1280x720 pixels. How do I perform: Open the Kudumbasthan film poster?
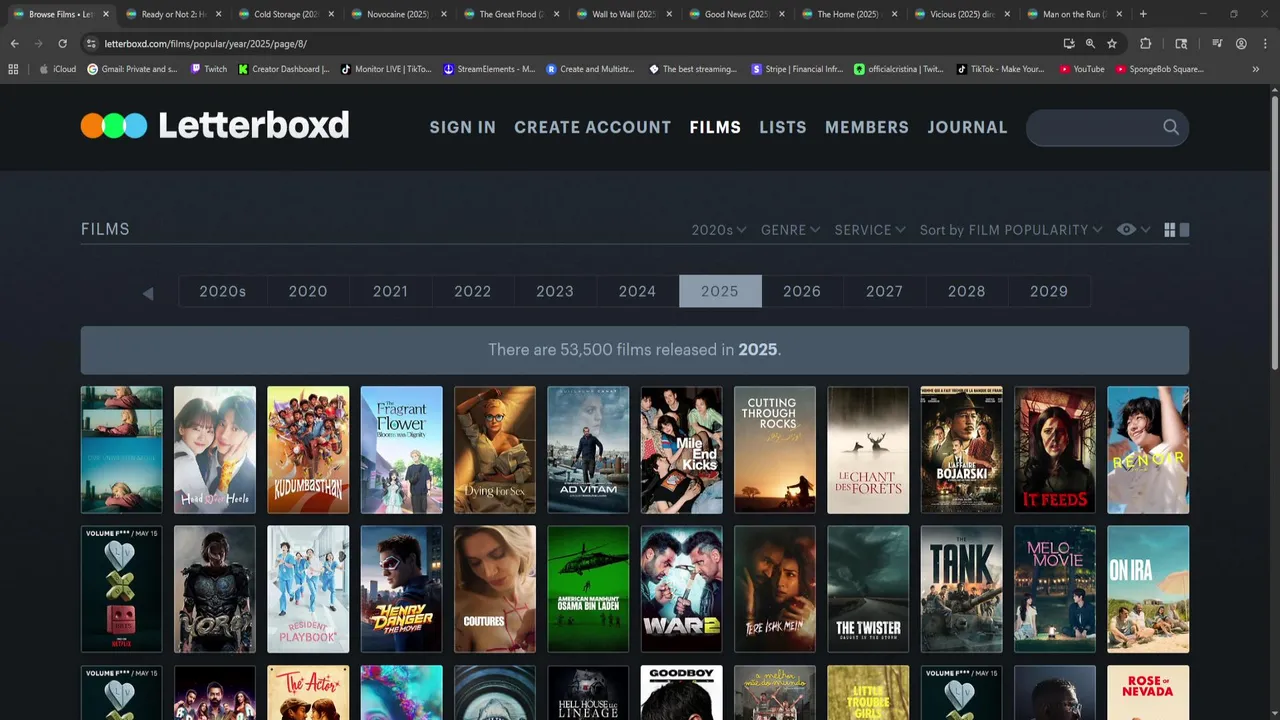(308, 450)
